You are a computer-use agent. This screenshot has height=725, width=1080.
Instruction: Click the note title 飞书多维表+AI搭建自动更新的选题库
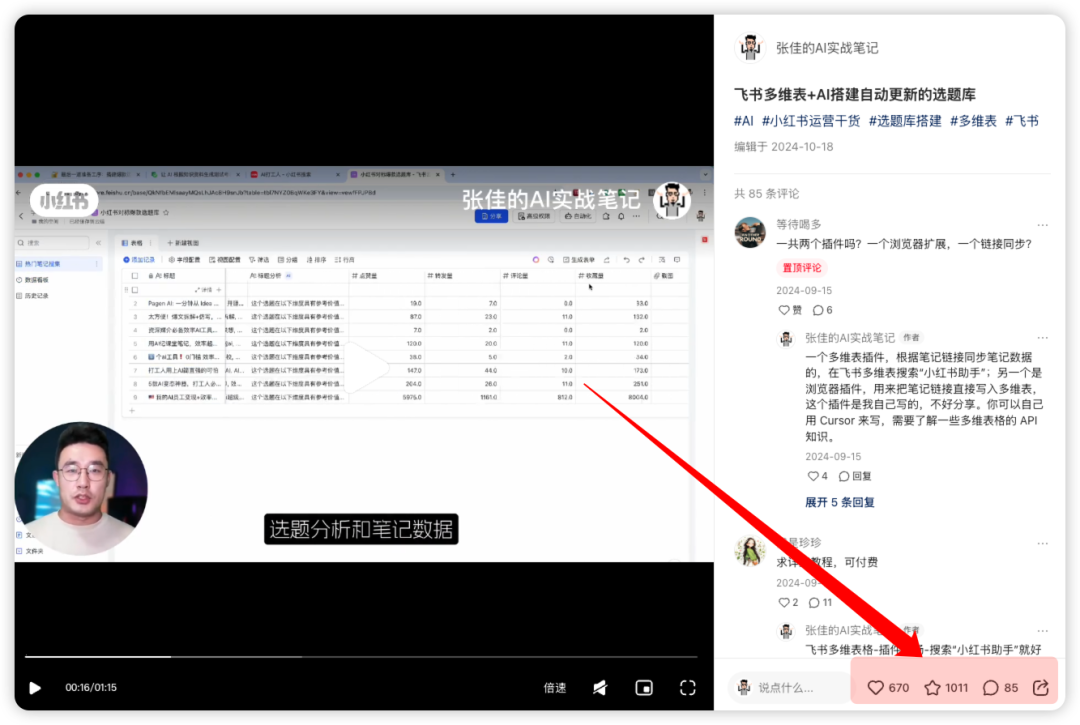[x=855, y=94]
